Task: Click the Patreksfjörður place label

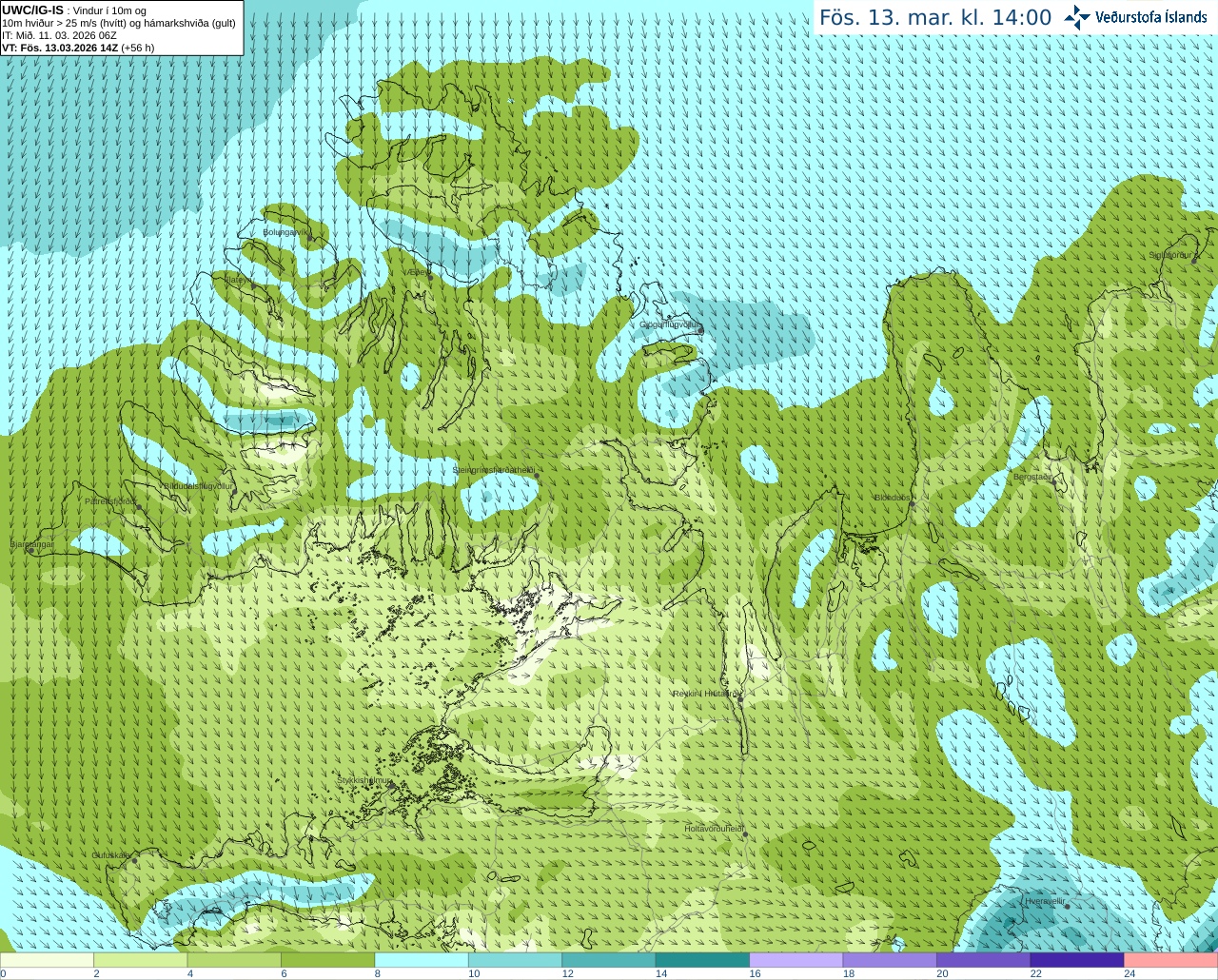Action: tap(110, 500)
